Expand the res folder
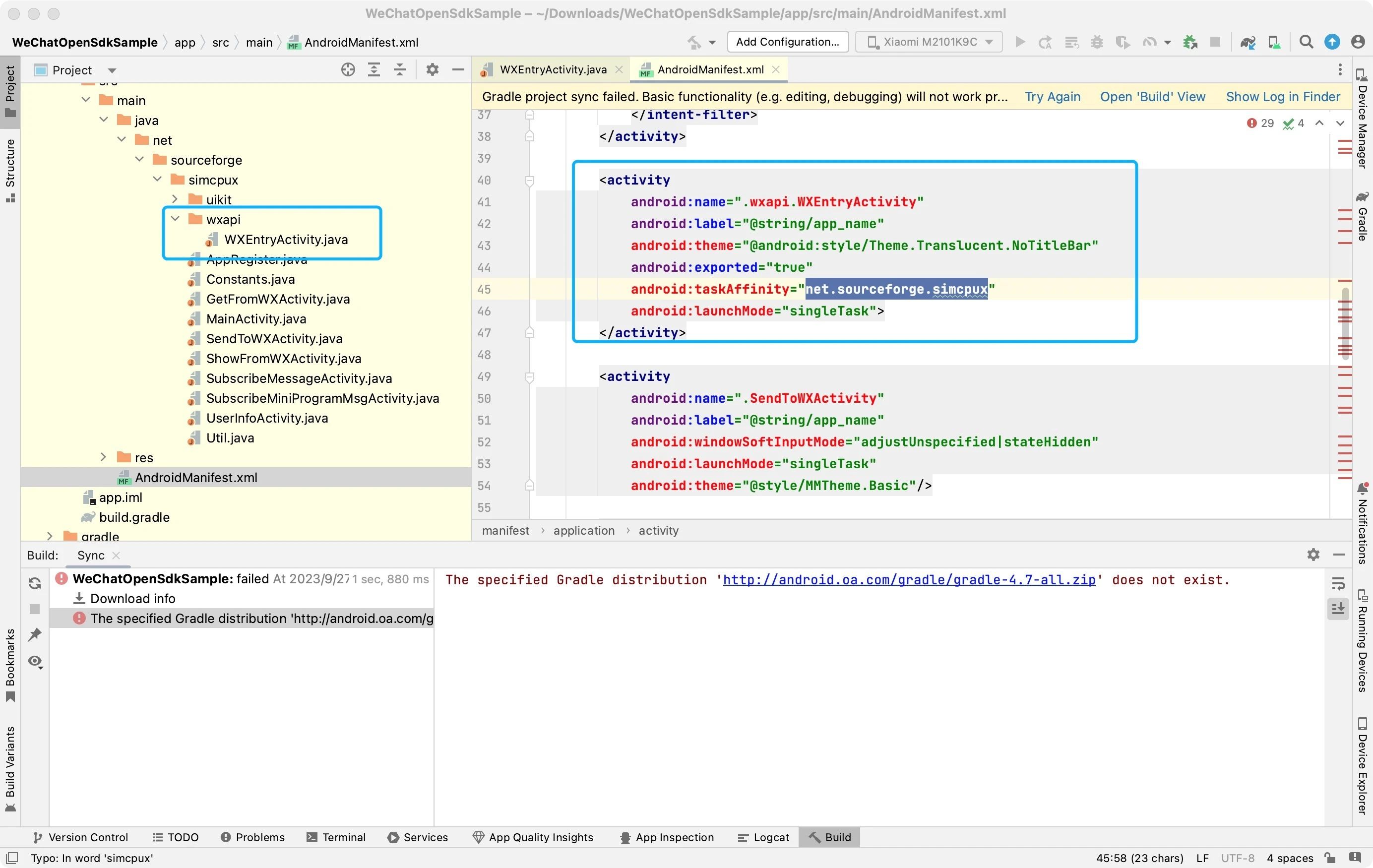This screenshot has width=1373, height=868. [x=103, y=457]
